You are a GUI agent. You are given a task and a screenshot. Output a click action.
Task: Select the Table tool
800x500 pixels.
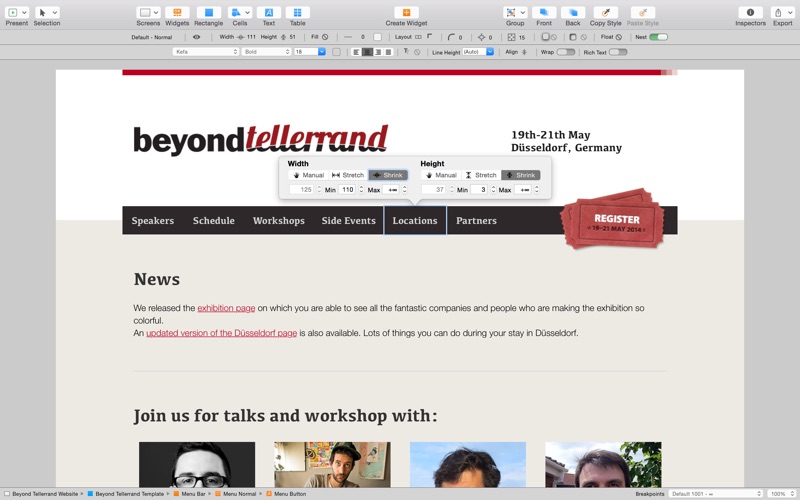click(297, 12)
